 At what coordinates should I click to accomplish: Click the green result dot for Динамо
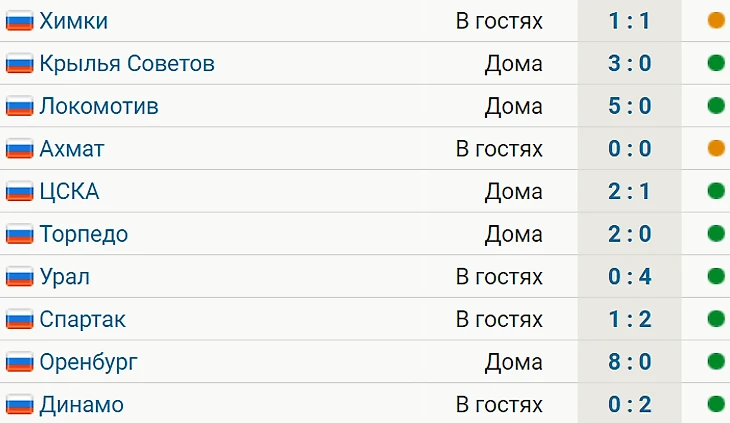(715, 405)
